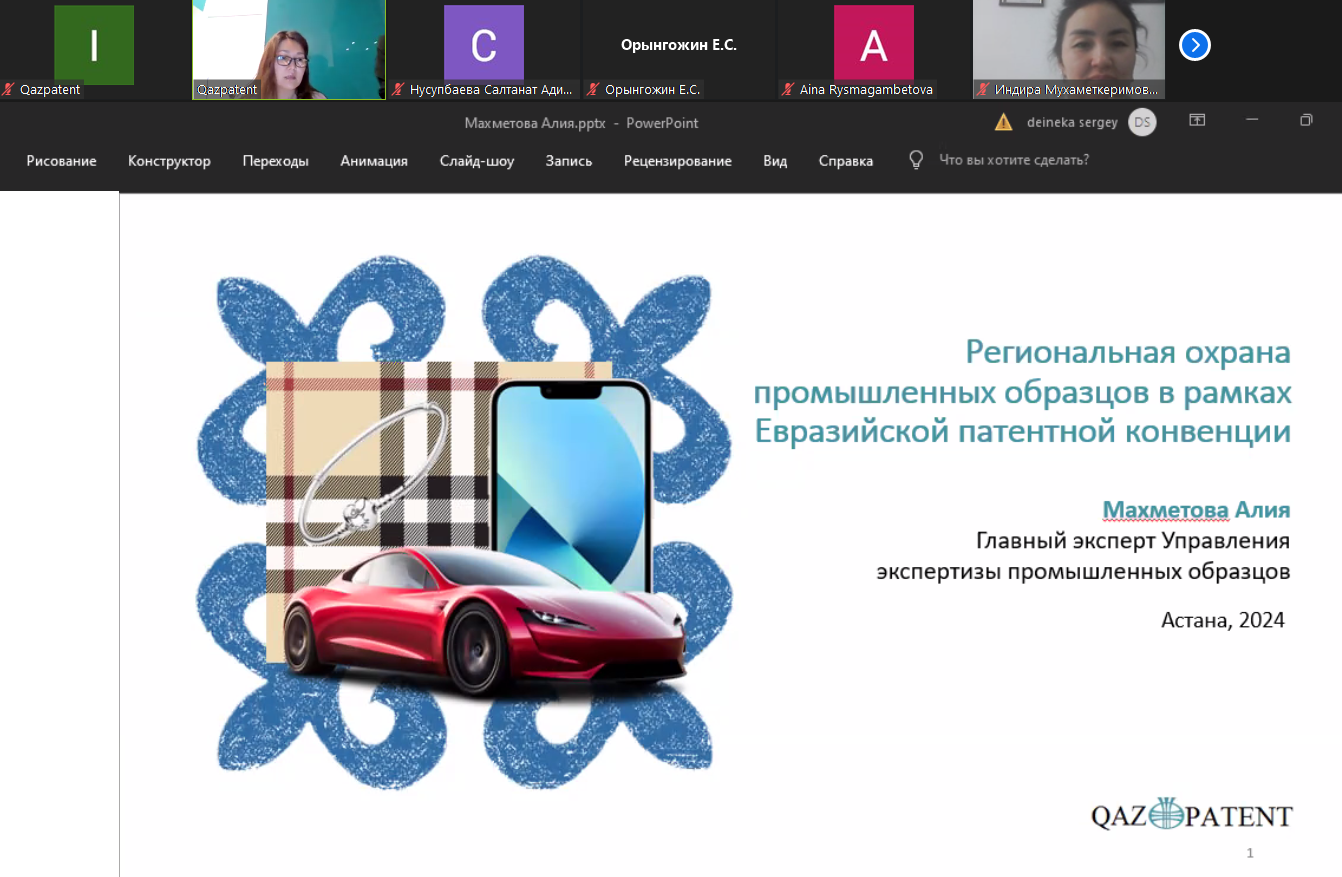
Task: Click the restore window icon
Action: (x=1306, y=120)
